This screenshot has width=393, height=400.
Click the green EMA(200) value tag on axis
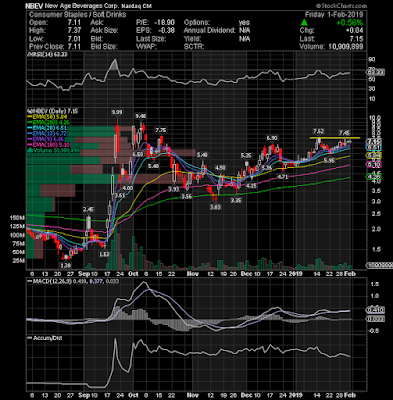click(375, 177)
